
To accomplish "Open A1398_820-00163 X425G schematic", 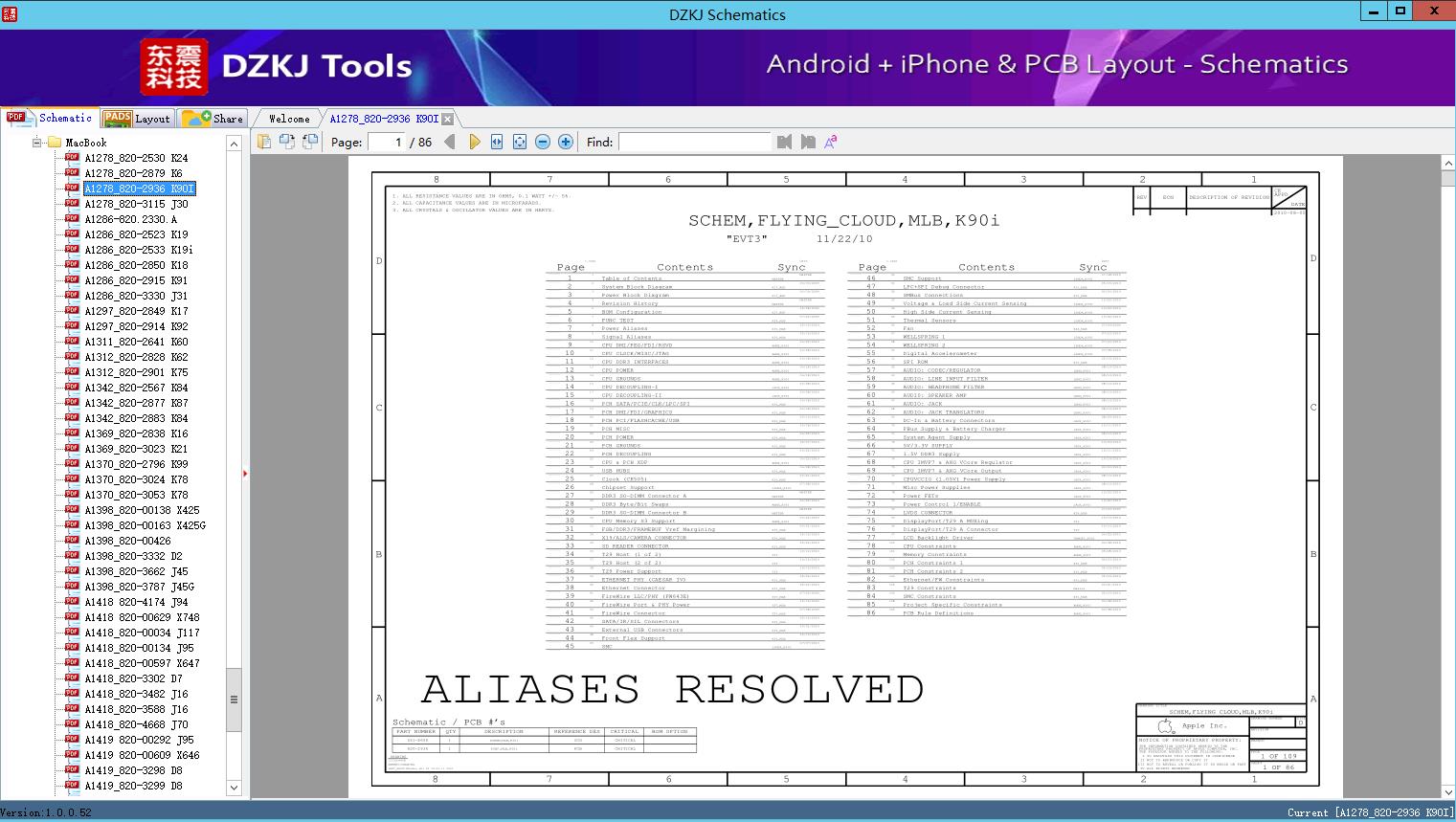I will tap(145, 525).
